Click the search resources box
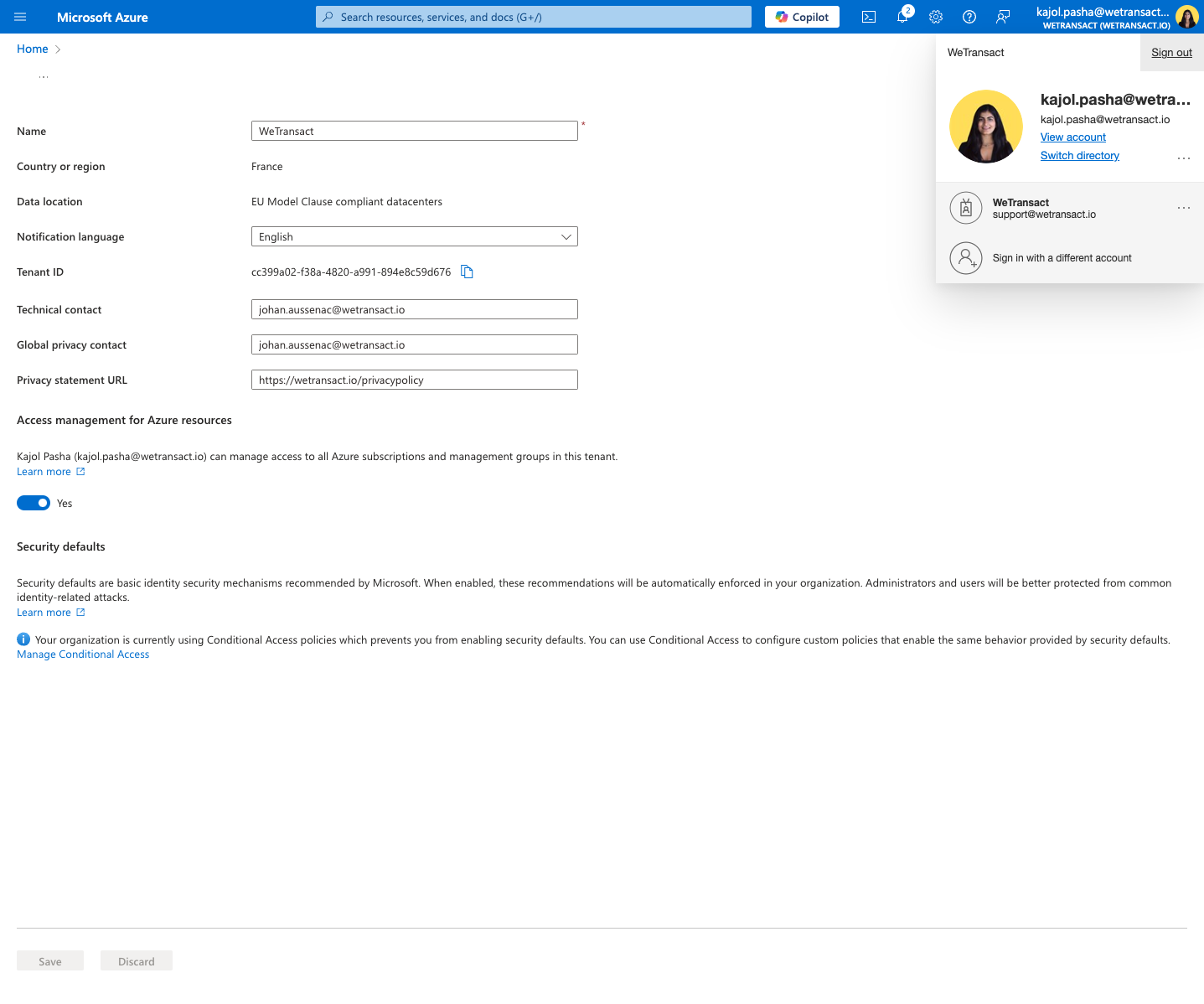The height and width of the screenshot is (1004, 1204). point(534,17)
